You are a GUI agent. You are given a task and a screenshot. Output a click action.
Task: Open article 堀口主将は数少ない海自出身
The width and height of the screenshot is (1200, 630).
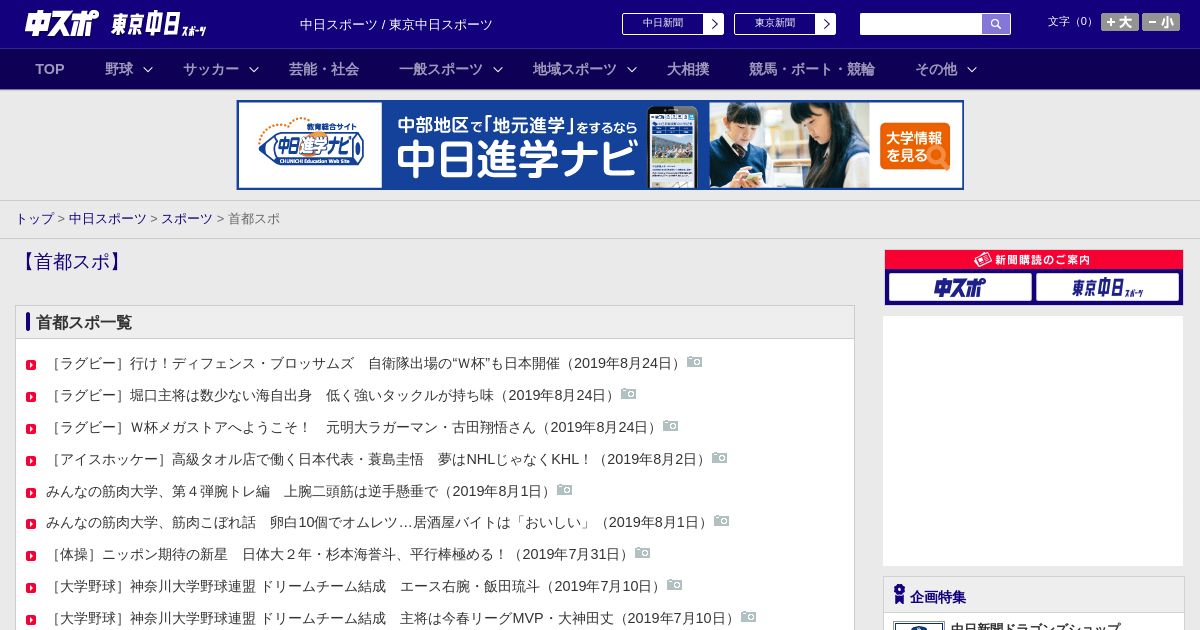point(333,395)
